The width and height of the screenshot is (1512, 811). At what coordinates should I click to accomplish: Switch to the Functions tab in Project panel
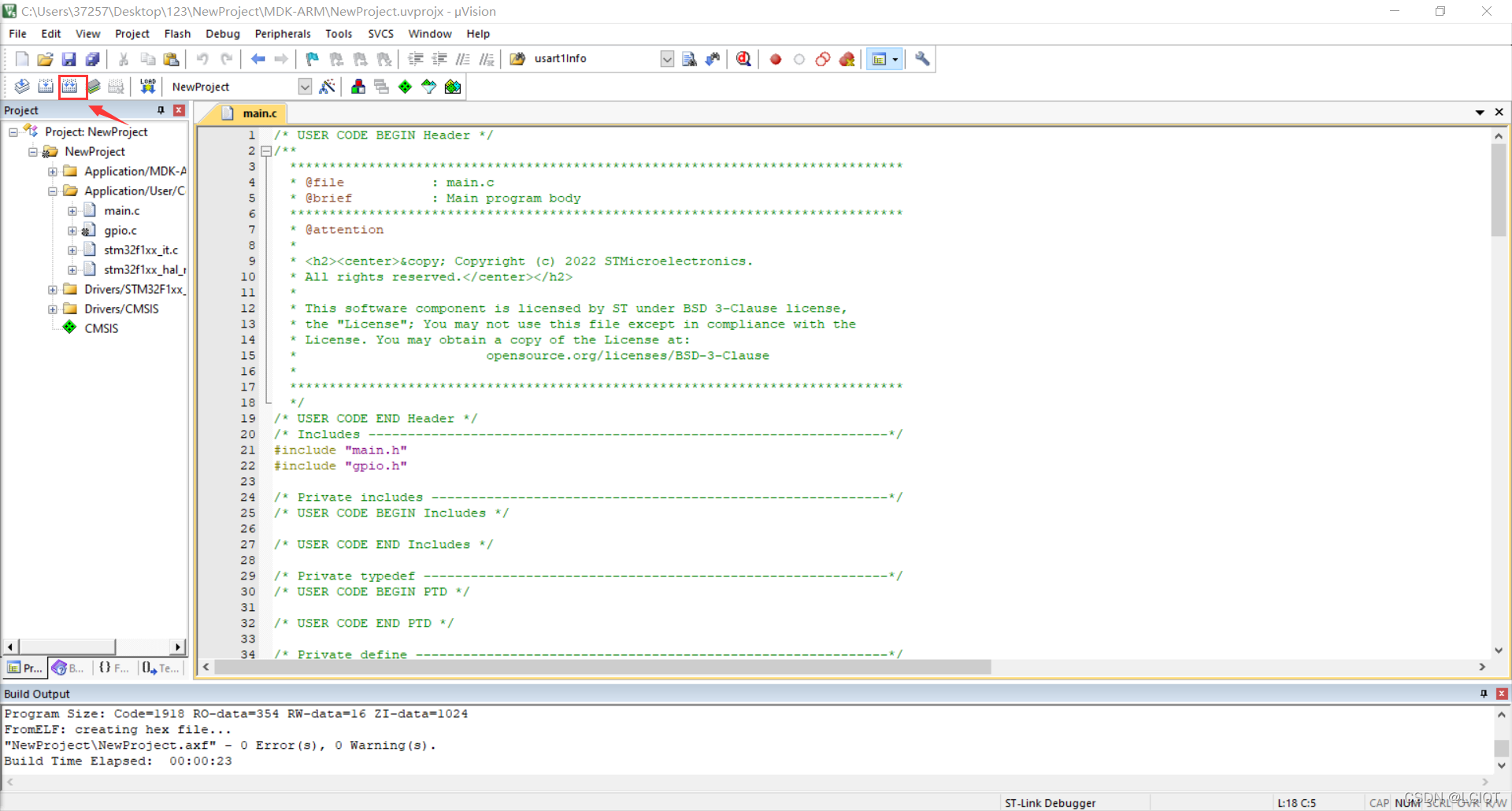point(114,668)
